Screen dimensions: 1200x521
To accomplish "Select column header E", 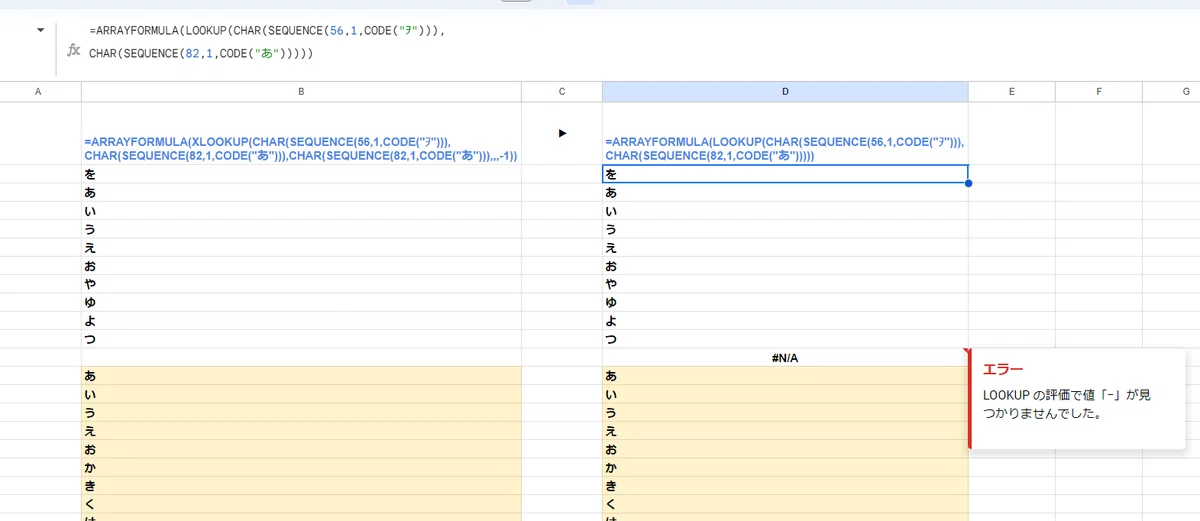I will (x=1012, y=91).
